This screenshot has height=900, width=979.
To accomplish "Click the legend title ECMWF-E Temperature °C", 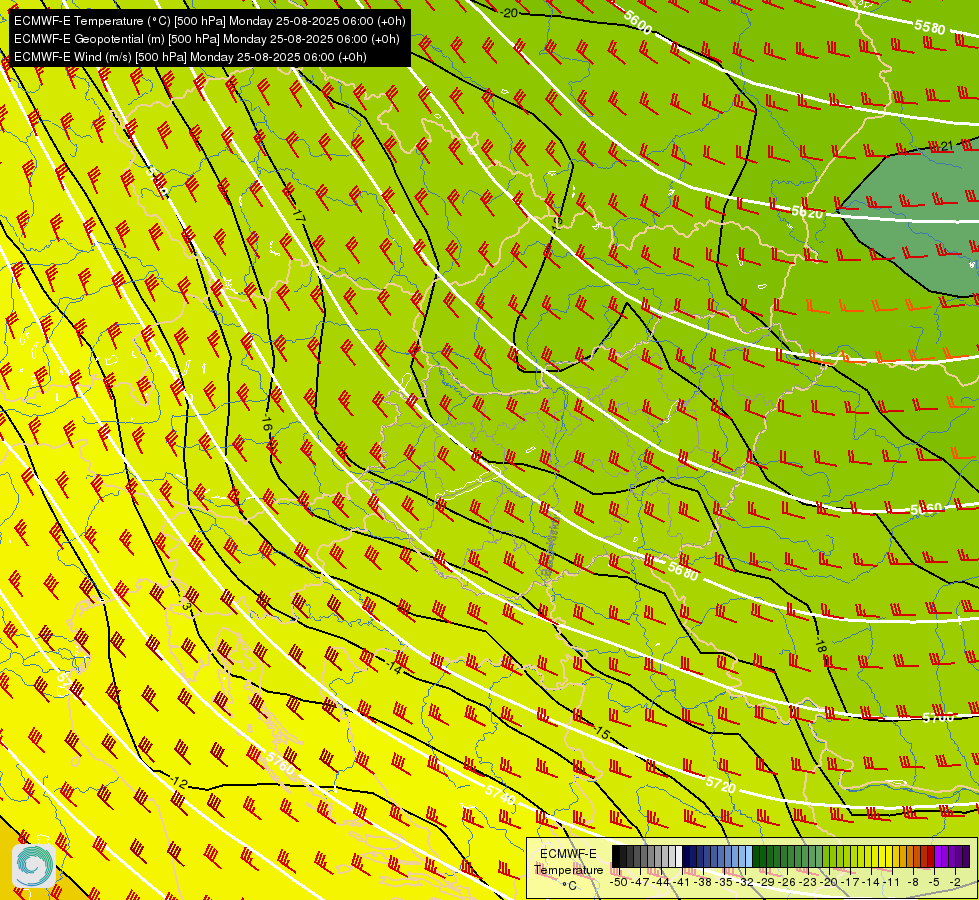I will [x=568, y=869].
